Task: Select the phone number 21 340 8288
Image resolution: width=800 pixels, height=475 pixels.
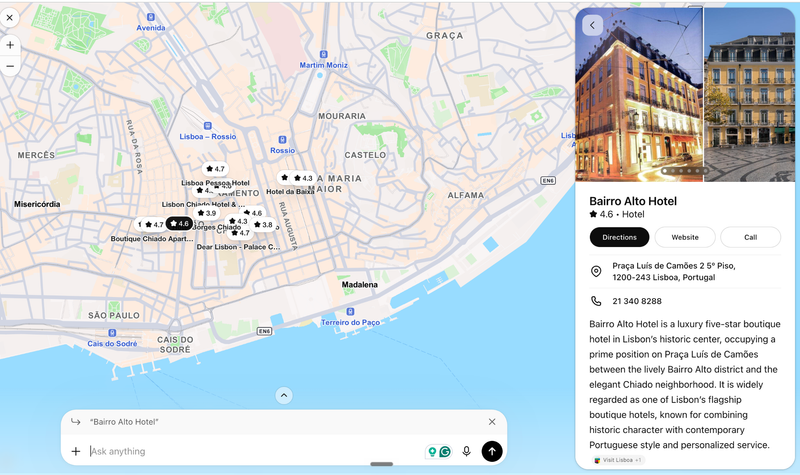Action: pos(637,301)
